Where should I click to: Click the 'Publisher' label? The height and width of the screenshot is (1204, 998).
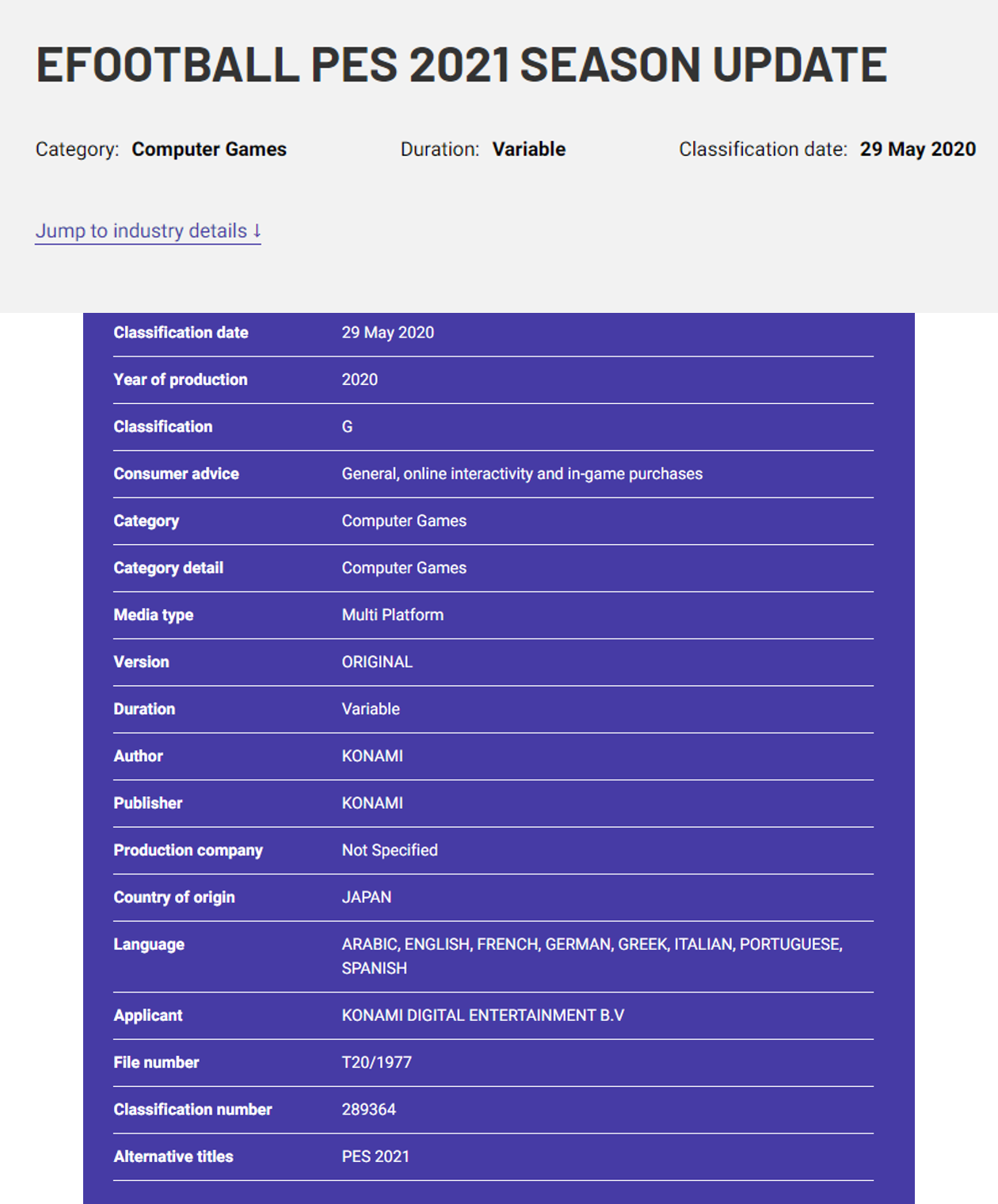coord(147,803)
